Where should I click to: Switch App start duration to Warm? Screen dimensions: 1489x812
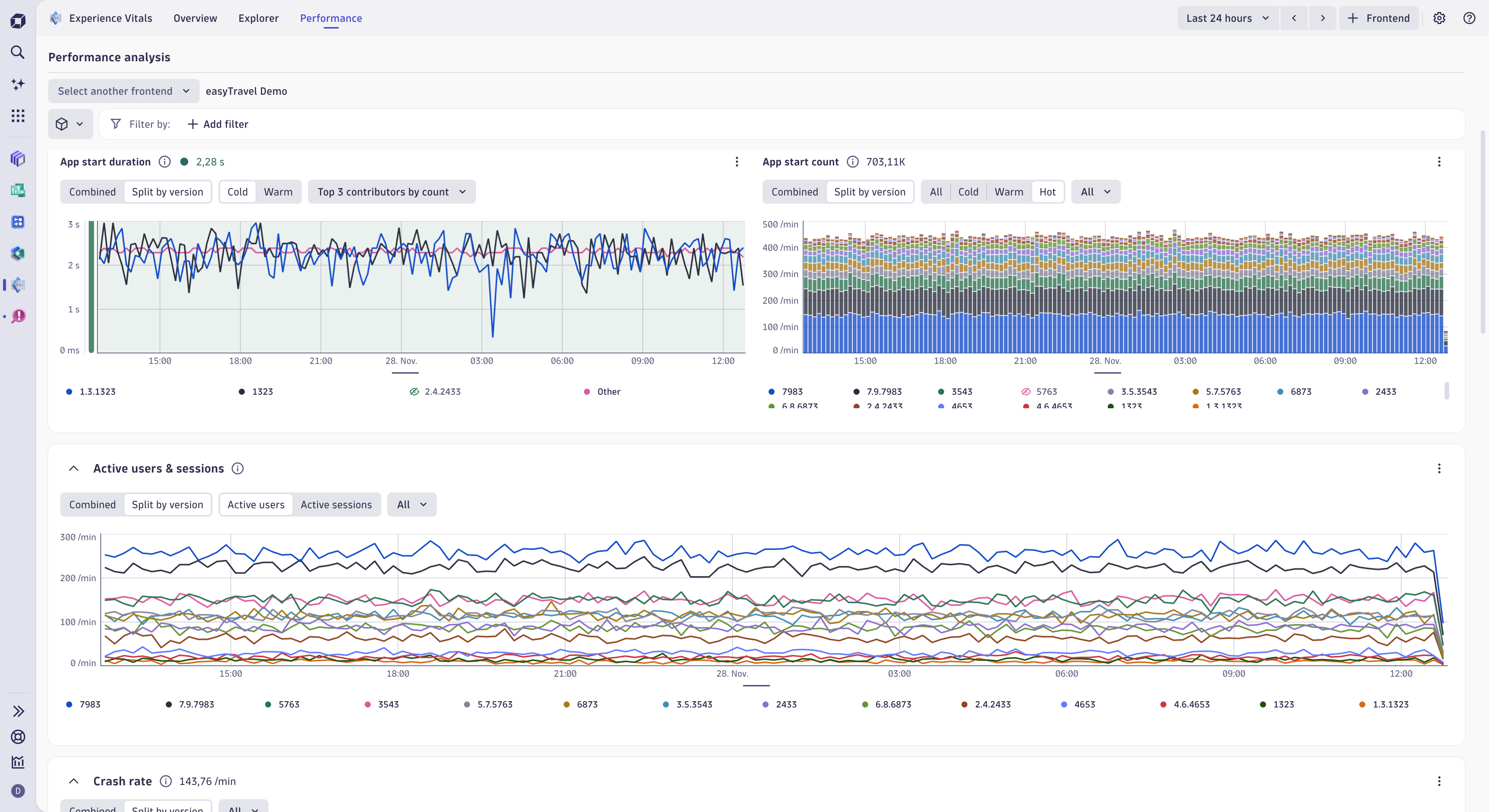[278, 192]
